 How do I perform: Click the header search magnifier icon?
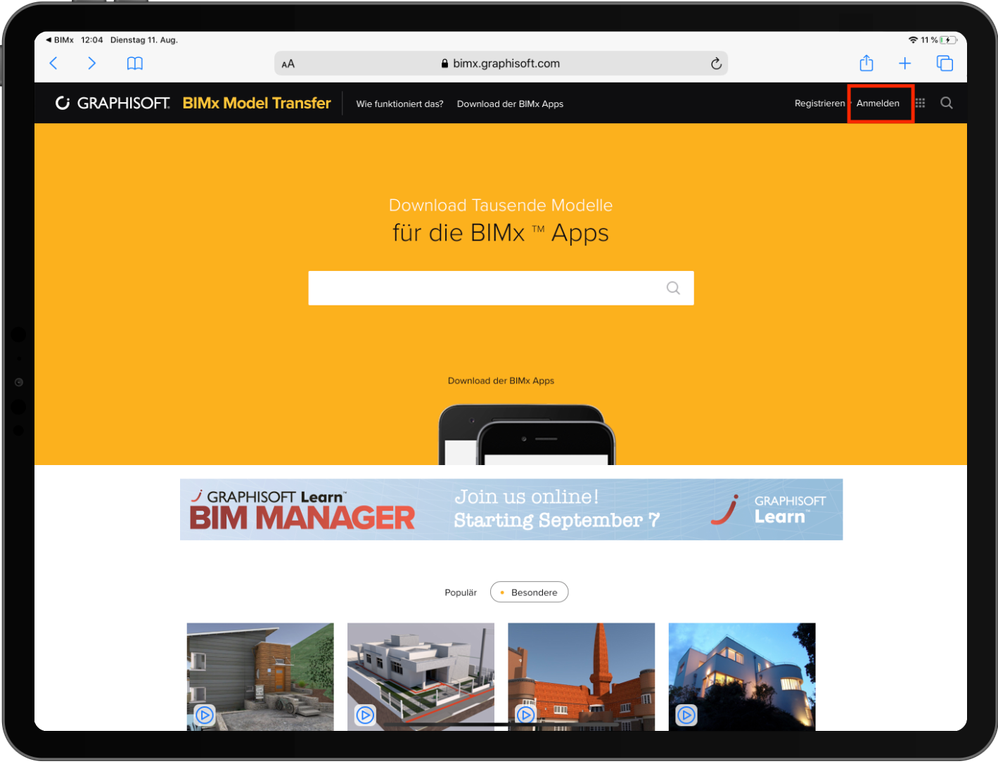point(946,103)
